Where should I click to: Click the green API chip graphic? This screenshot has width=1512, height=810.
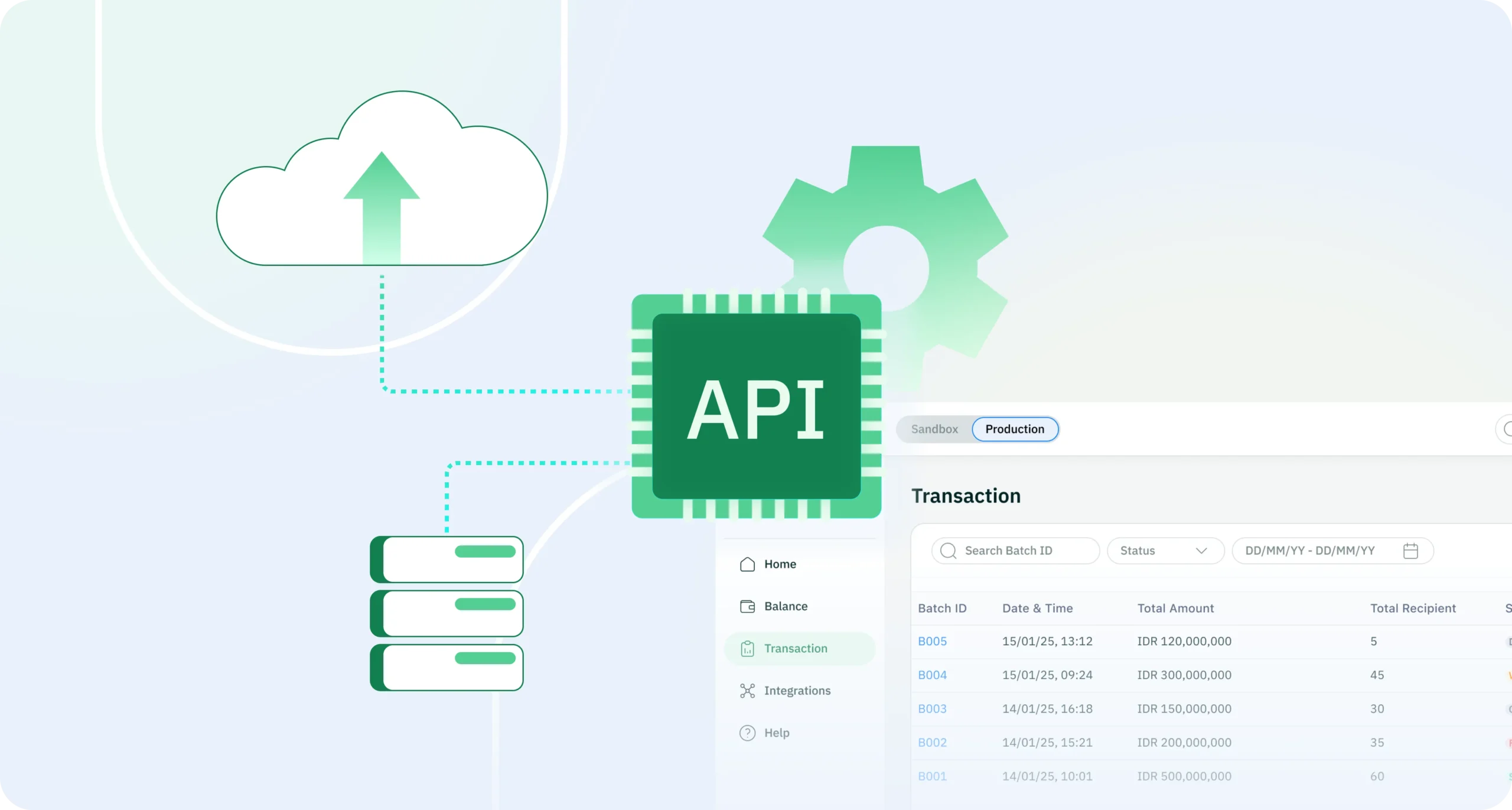(x=757, y=406)
